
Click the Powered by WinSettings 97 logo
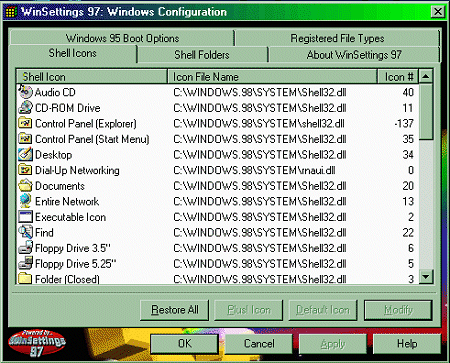click(x=37, y=343)
